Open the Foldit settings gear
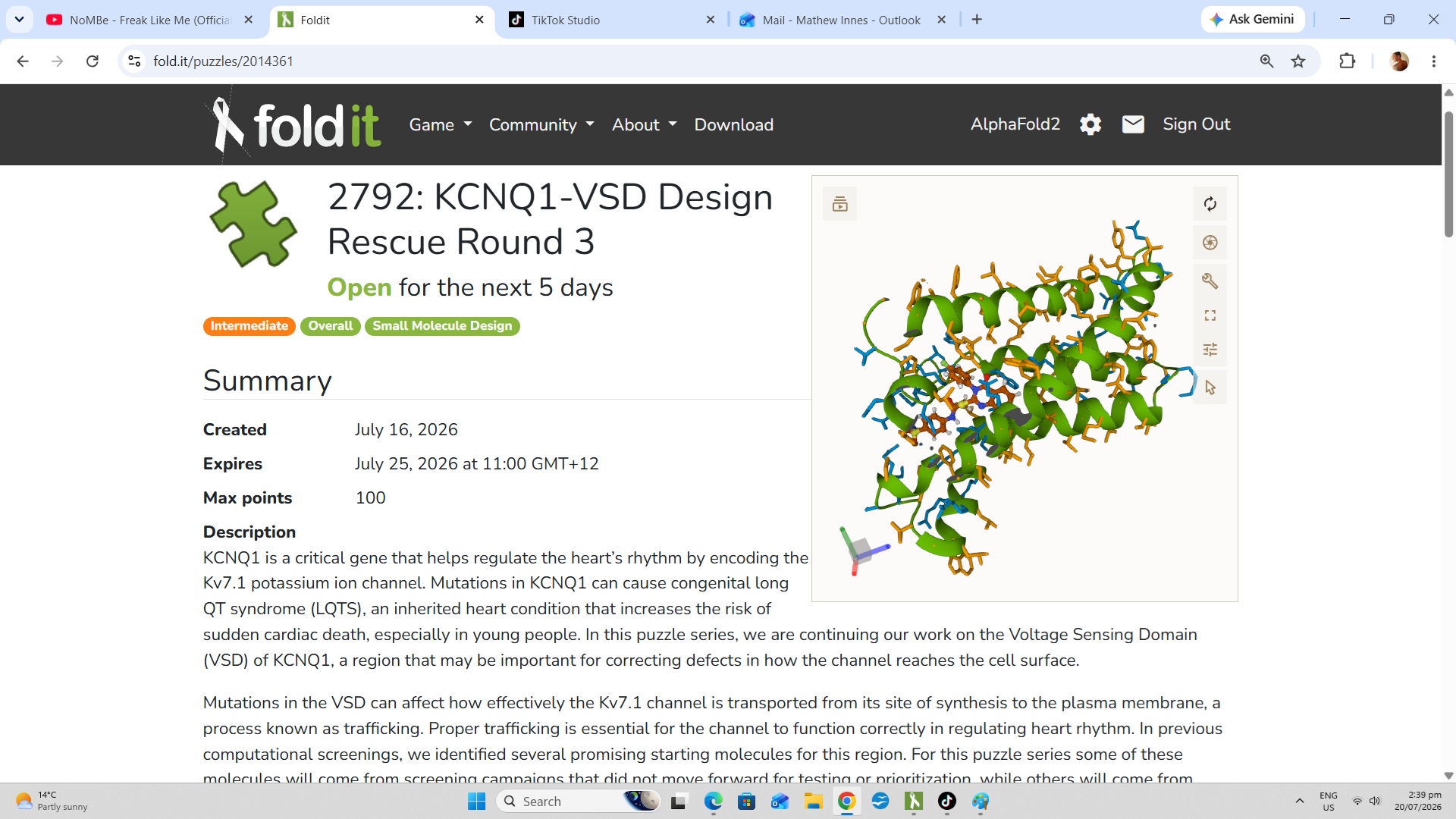Viewport: 1456px width, 819px height. (1090, 124)
